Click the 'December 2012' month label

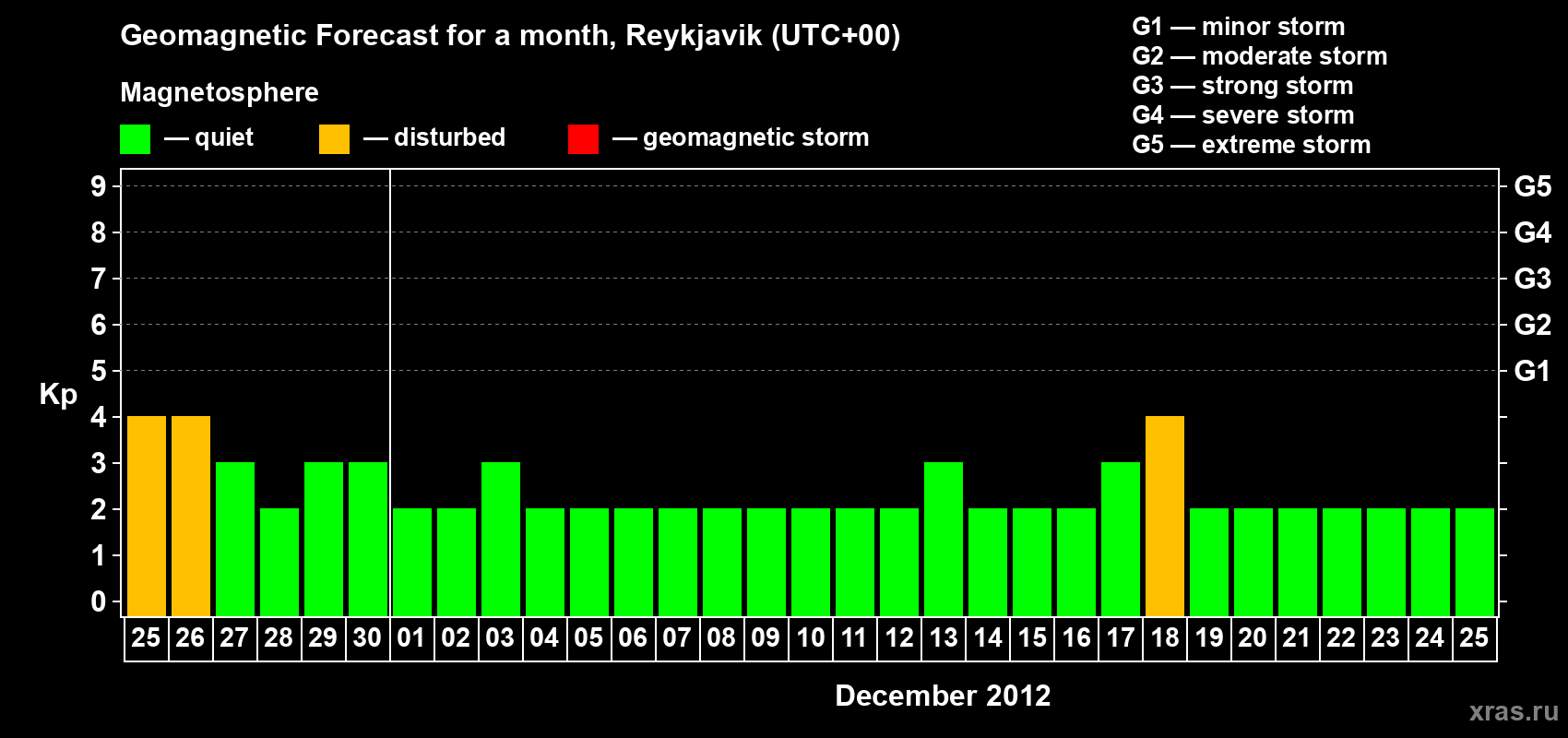(943, 696)
